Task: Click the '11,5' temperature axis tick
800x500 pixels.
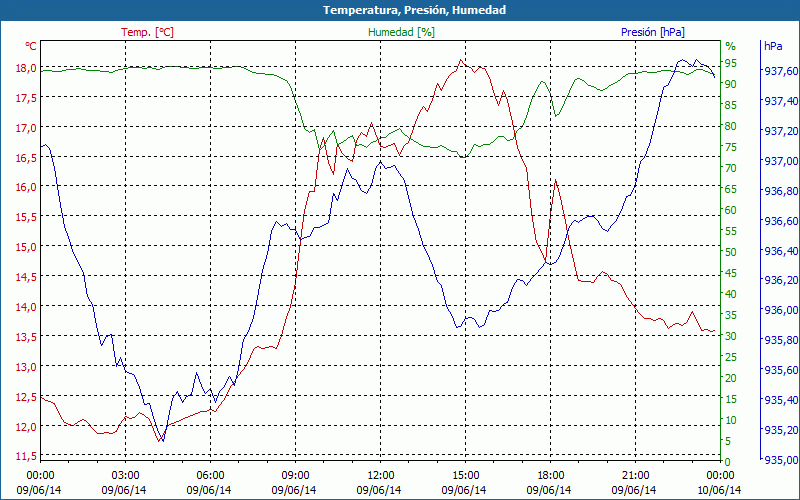Action: pyautogui.click(x=26, y=456)
